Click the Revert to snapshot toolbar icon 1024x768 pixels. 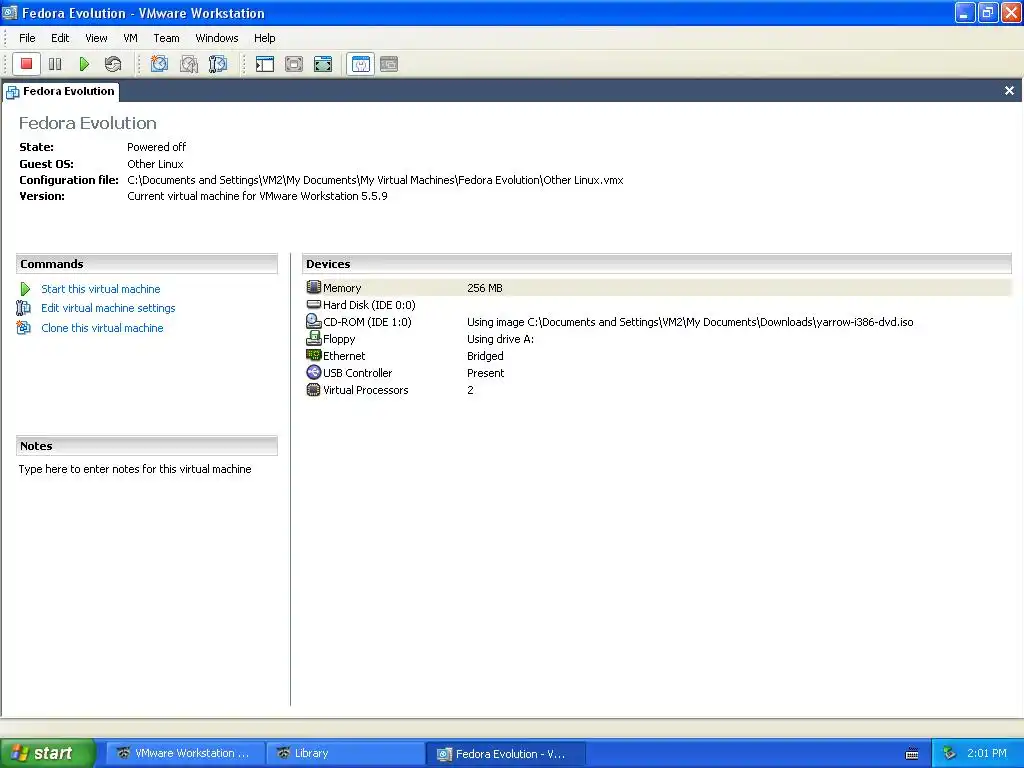(189, 64)
